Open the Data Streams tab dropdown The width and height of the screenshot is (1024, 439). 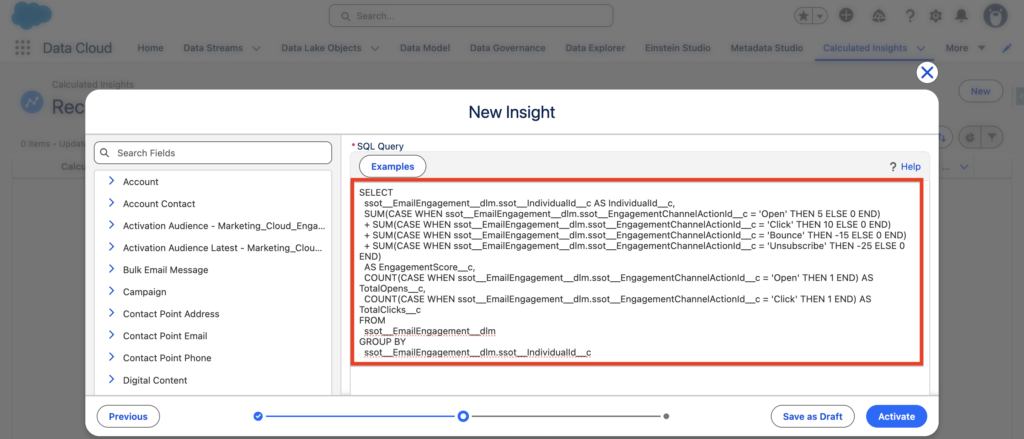tap(256, 48)
